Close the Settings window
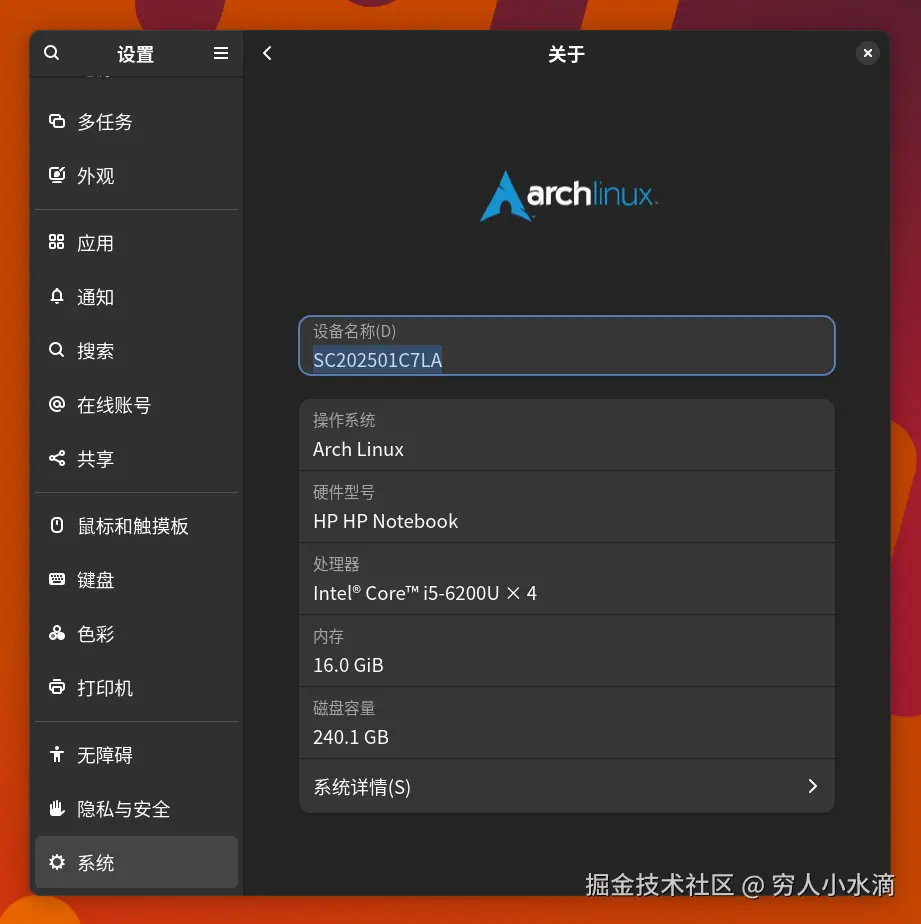Screen dimensions: 921x924 [x=867, y=54]
